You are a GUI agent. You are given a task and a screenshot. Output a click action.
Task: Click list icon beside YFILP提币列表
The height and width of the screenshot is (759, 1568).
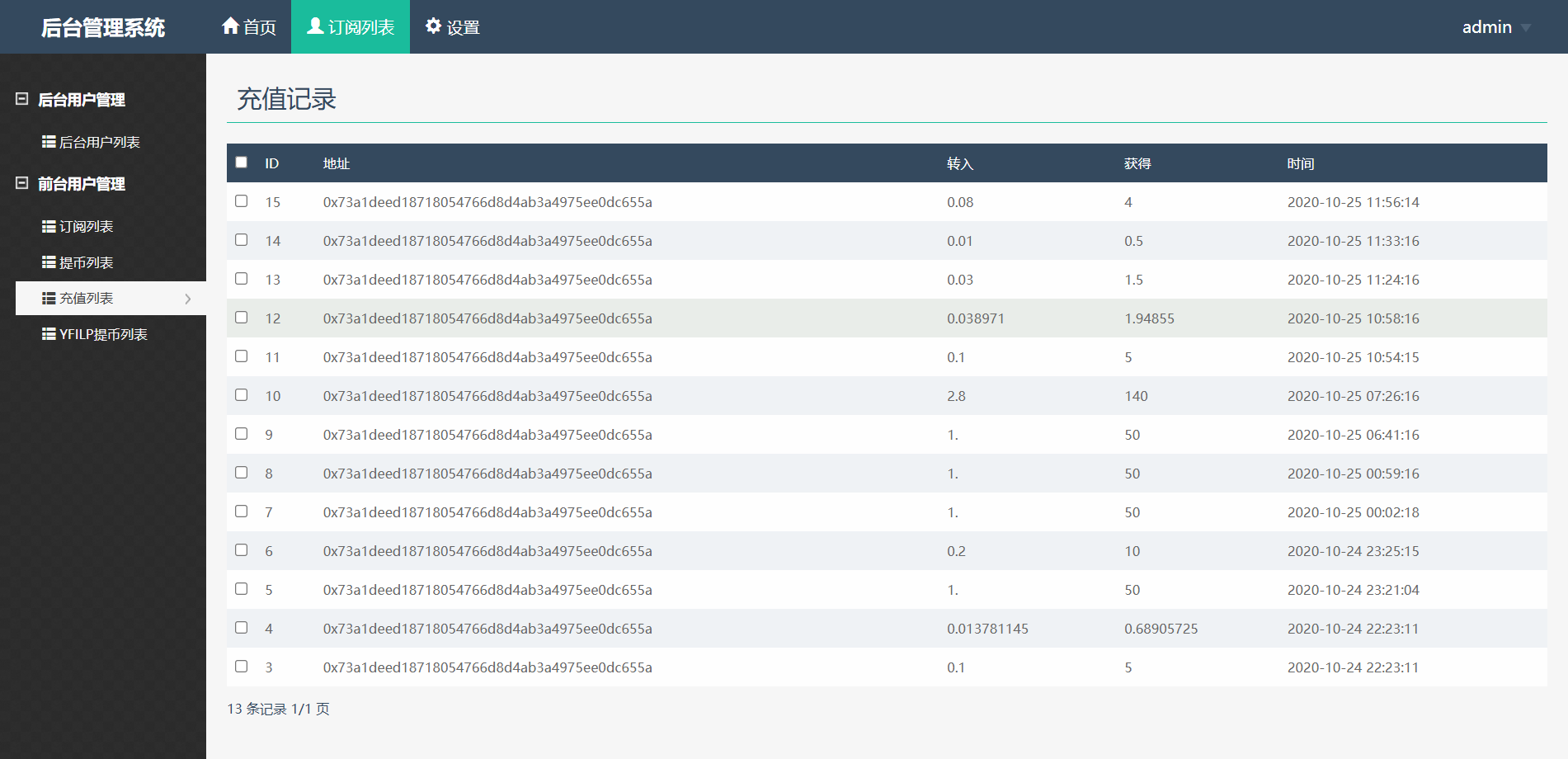49,334
